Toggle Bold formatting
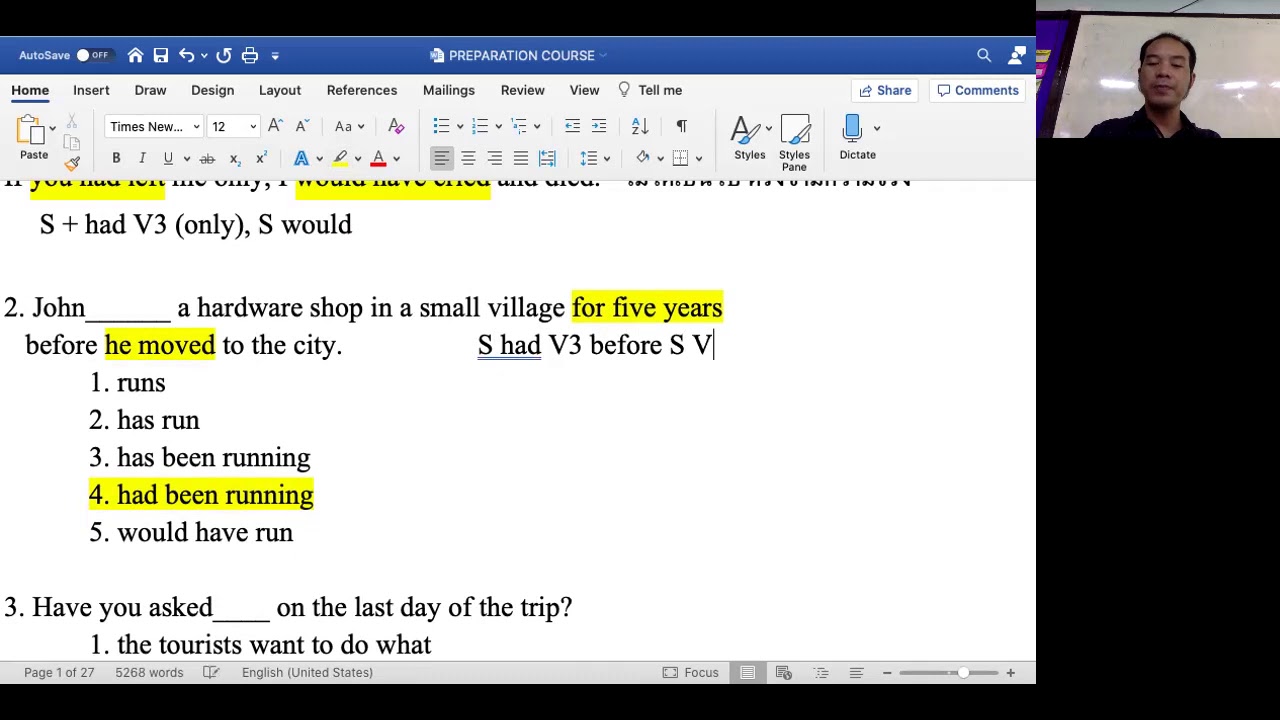The image size is (1280, 720). point(116,159)
